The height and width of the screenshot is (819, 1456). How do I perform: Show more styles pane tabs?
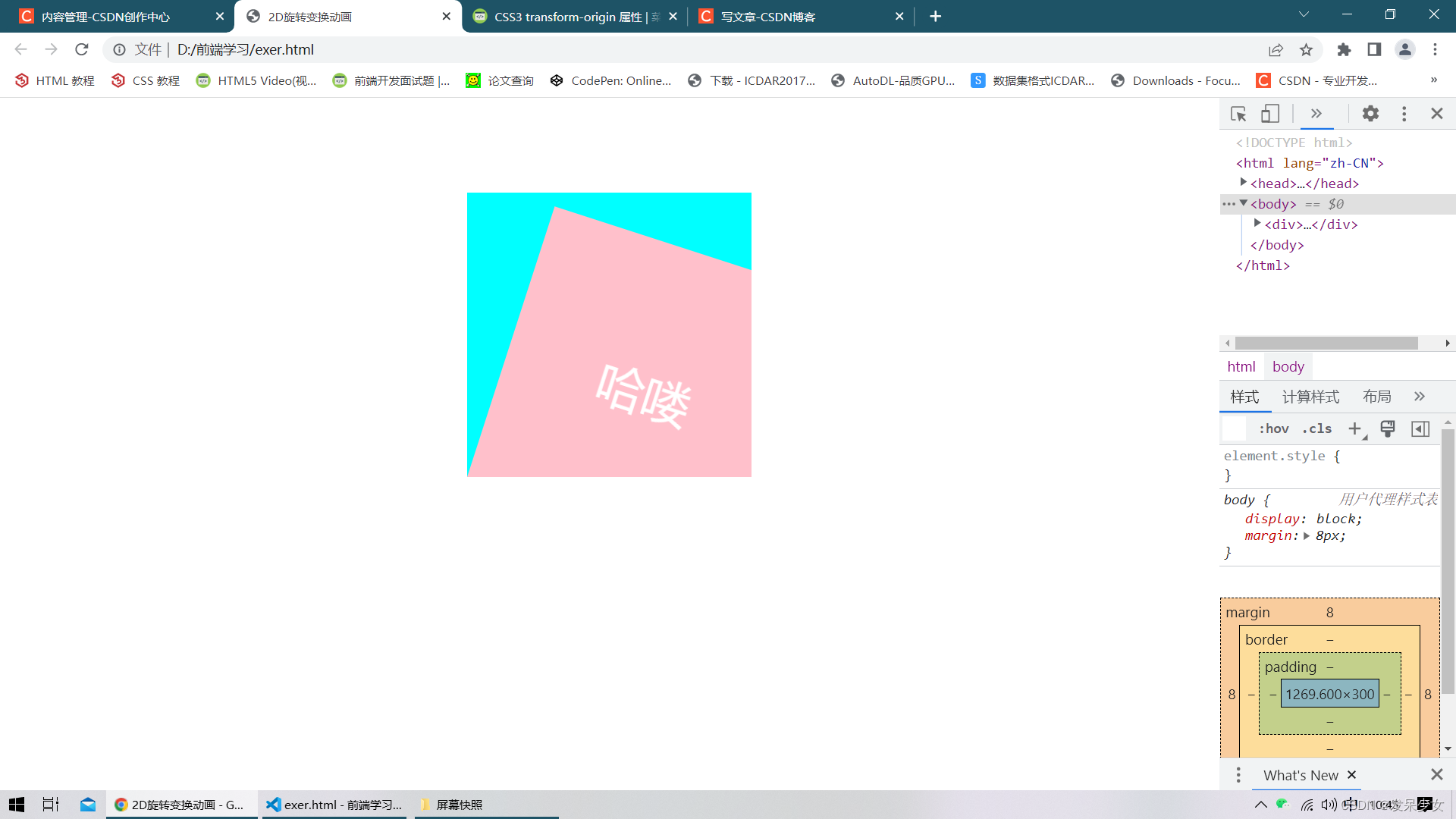1420,397
